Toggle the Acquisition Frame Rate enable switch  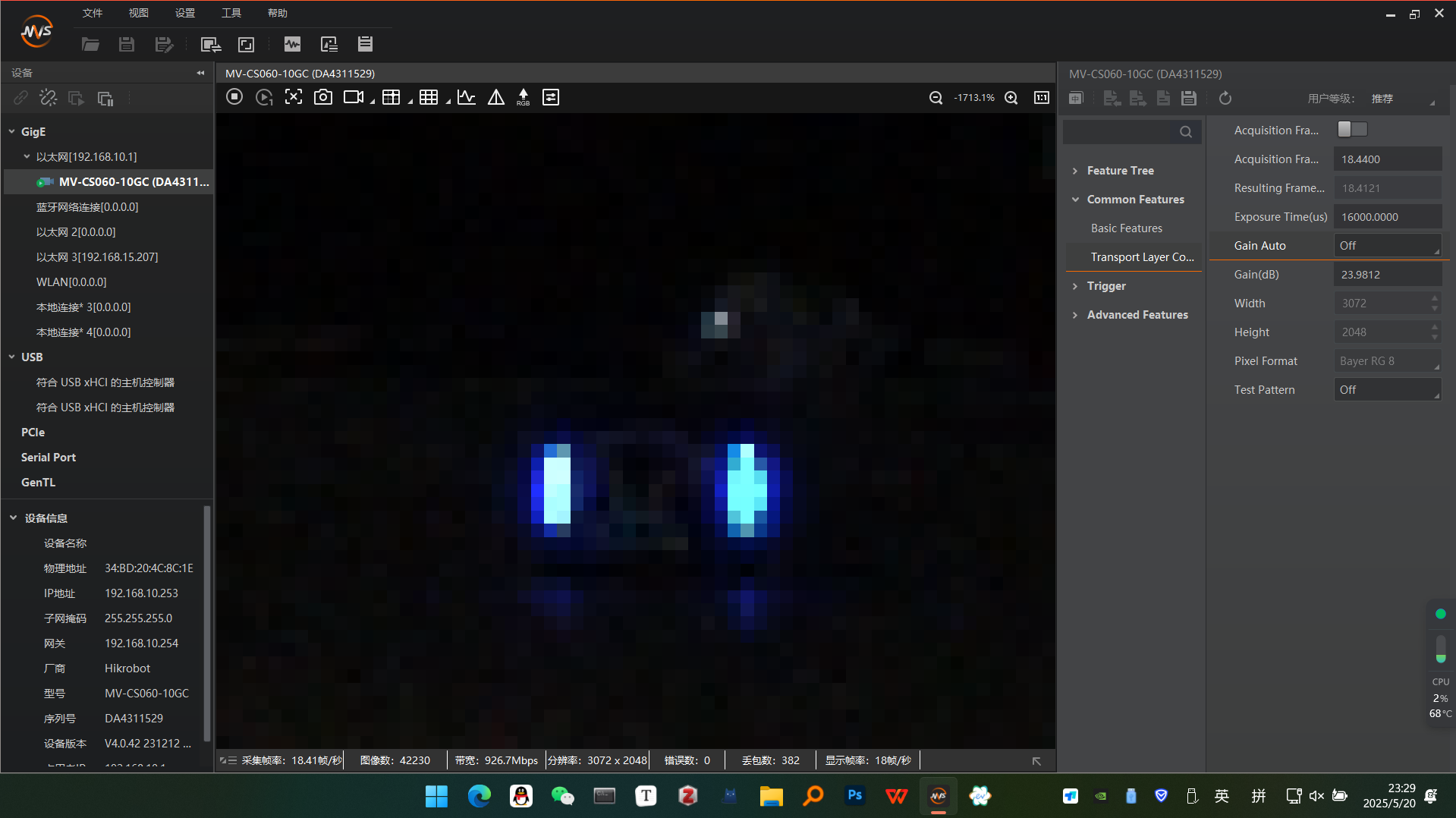(1352, 130)
